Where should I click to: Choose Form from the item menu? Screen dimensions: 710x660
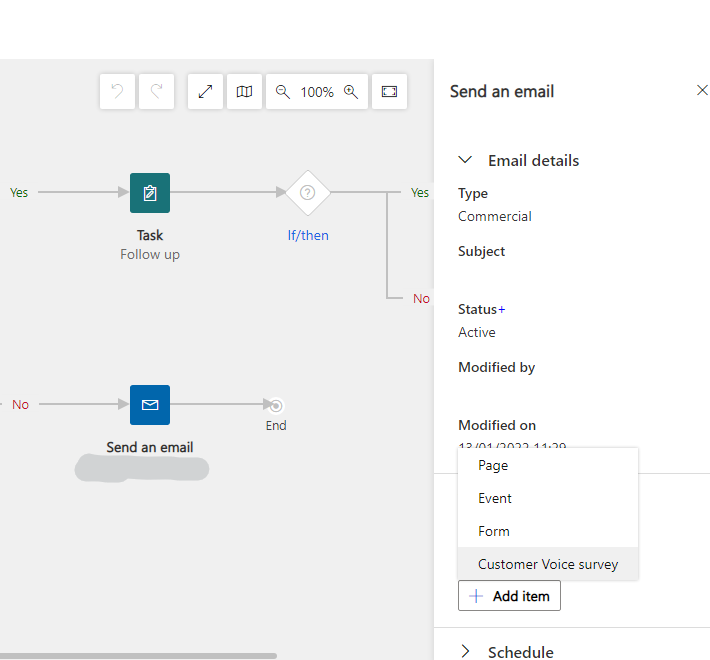548,531
